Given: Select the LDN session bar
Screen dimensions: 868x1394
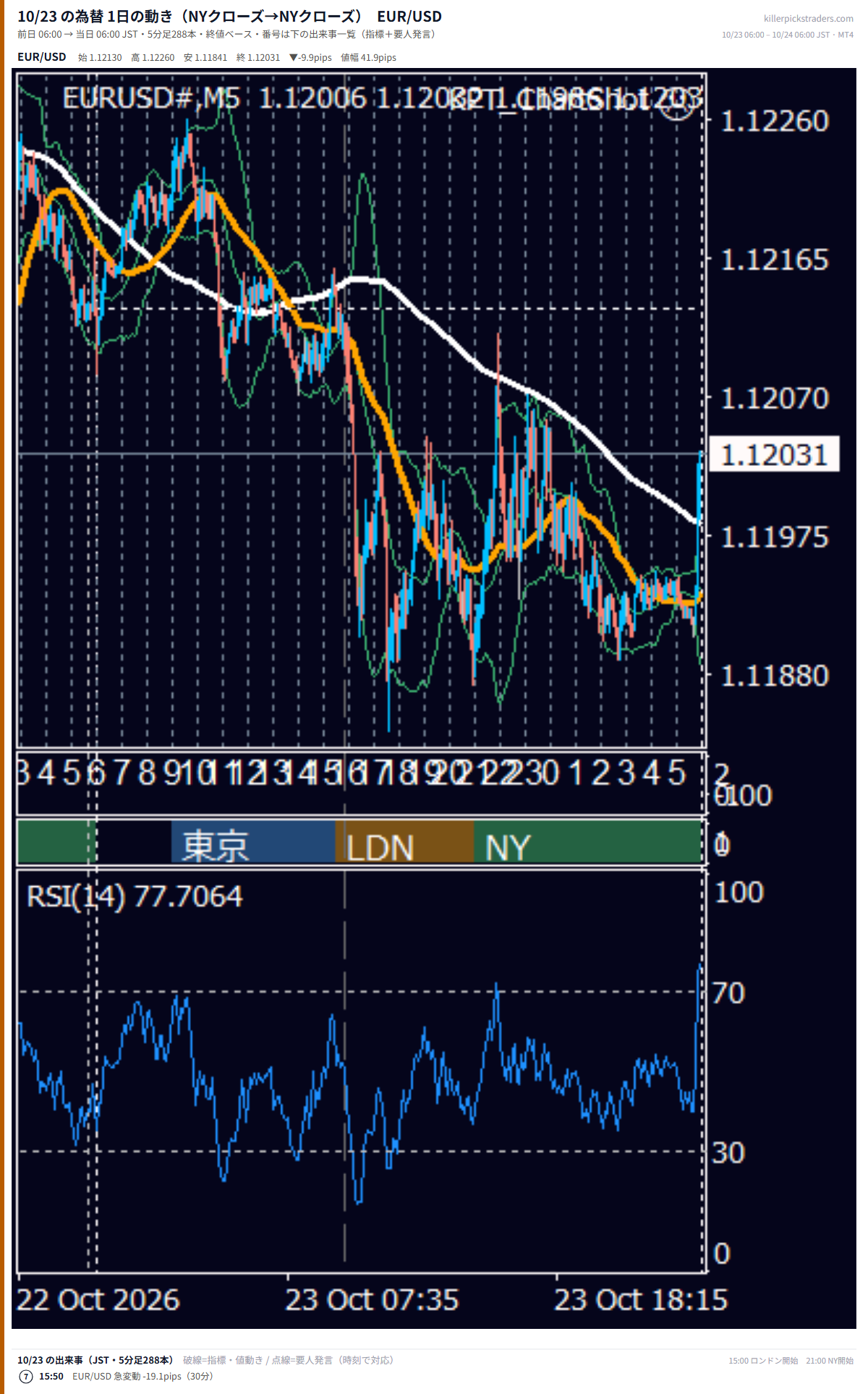Looking at the screenshot, I should pyautogui.click(x=404, y=841).
